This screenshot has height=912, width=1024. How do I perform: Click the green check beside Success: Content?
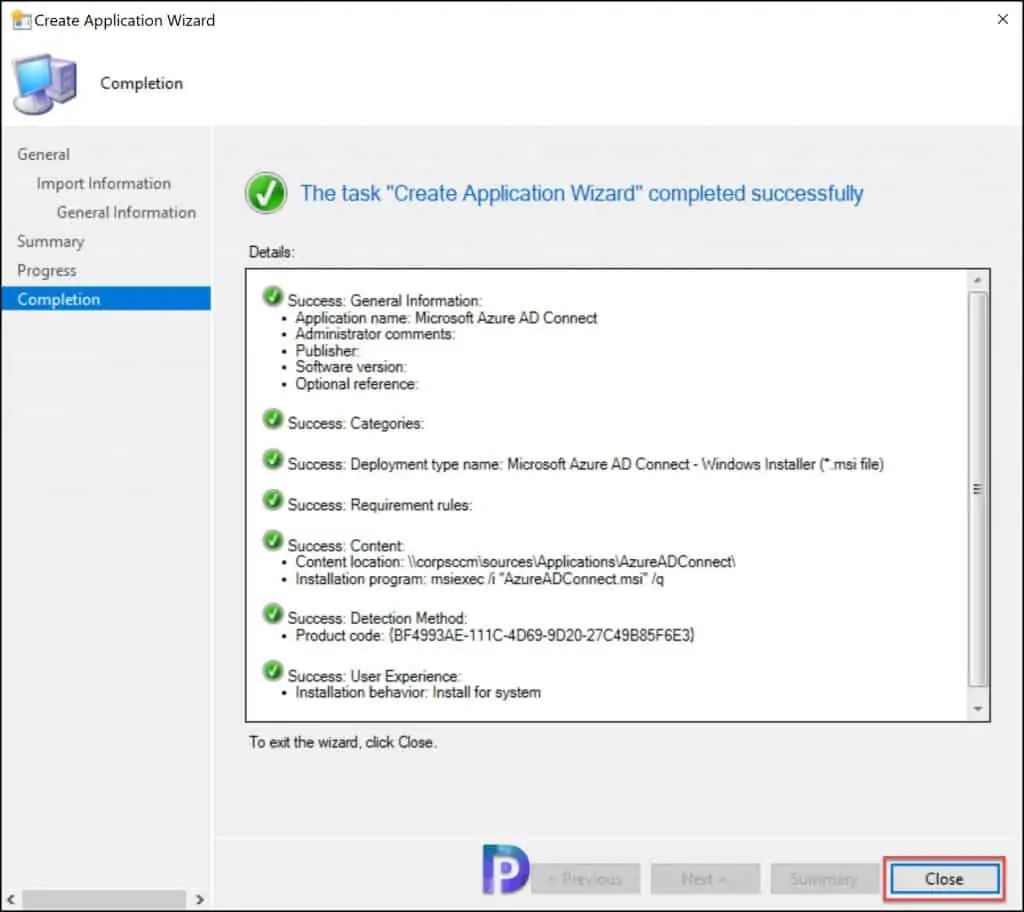point(272,541)
